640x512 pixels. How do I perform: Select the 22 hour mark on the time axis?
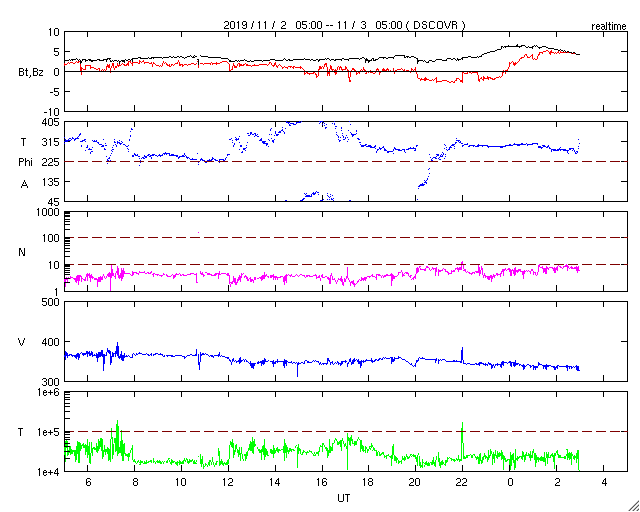(x=462, y=482)
